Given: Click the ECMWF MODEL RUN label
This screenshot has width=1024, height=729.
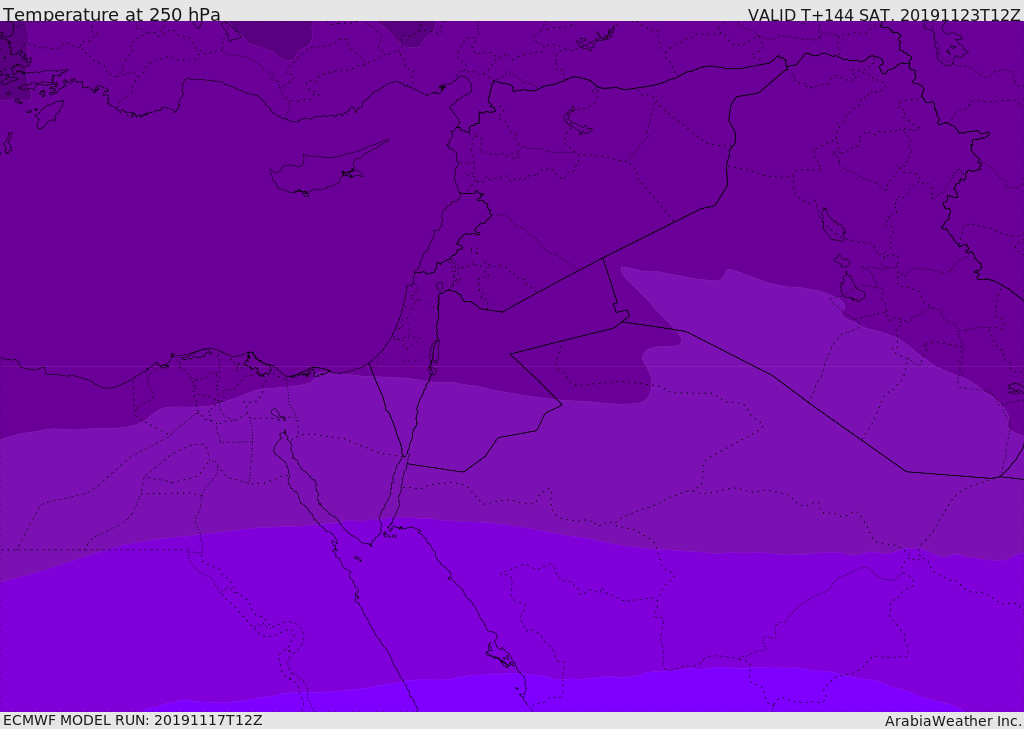Looking at the screenshot, I should click(x=132, y=720).
